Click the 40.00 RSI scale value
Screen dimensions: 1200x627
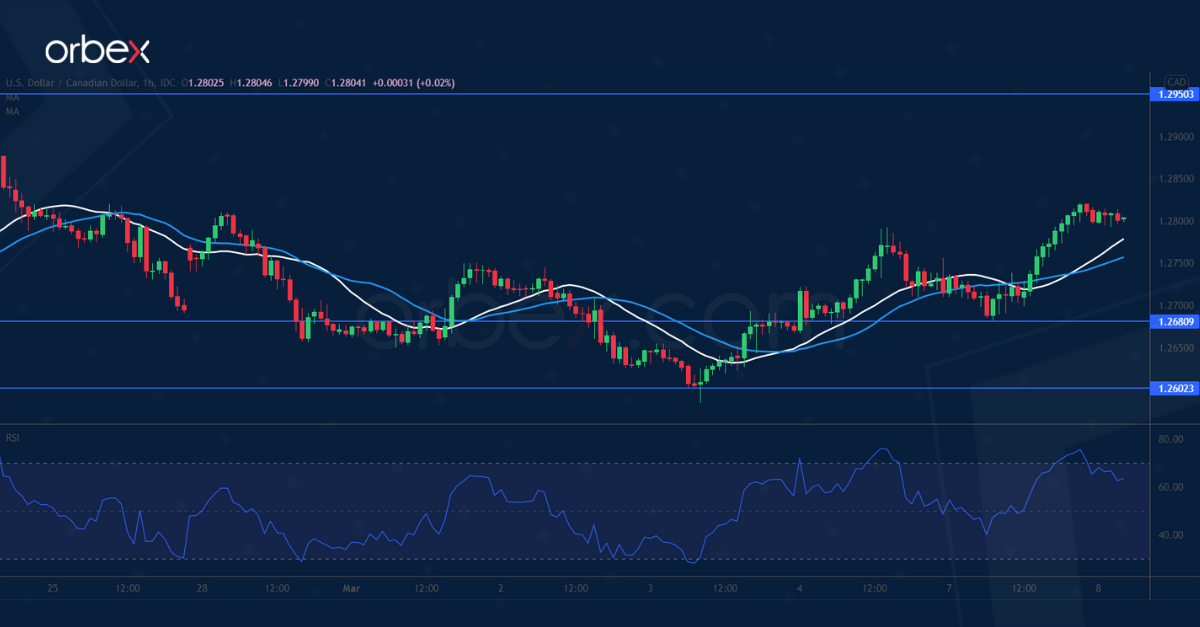click(1171, 535)
